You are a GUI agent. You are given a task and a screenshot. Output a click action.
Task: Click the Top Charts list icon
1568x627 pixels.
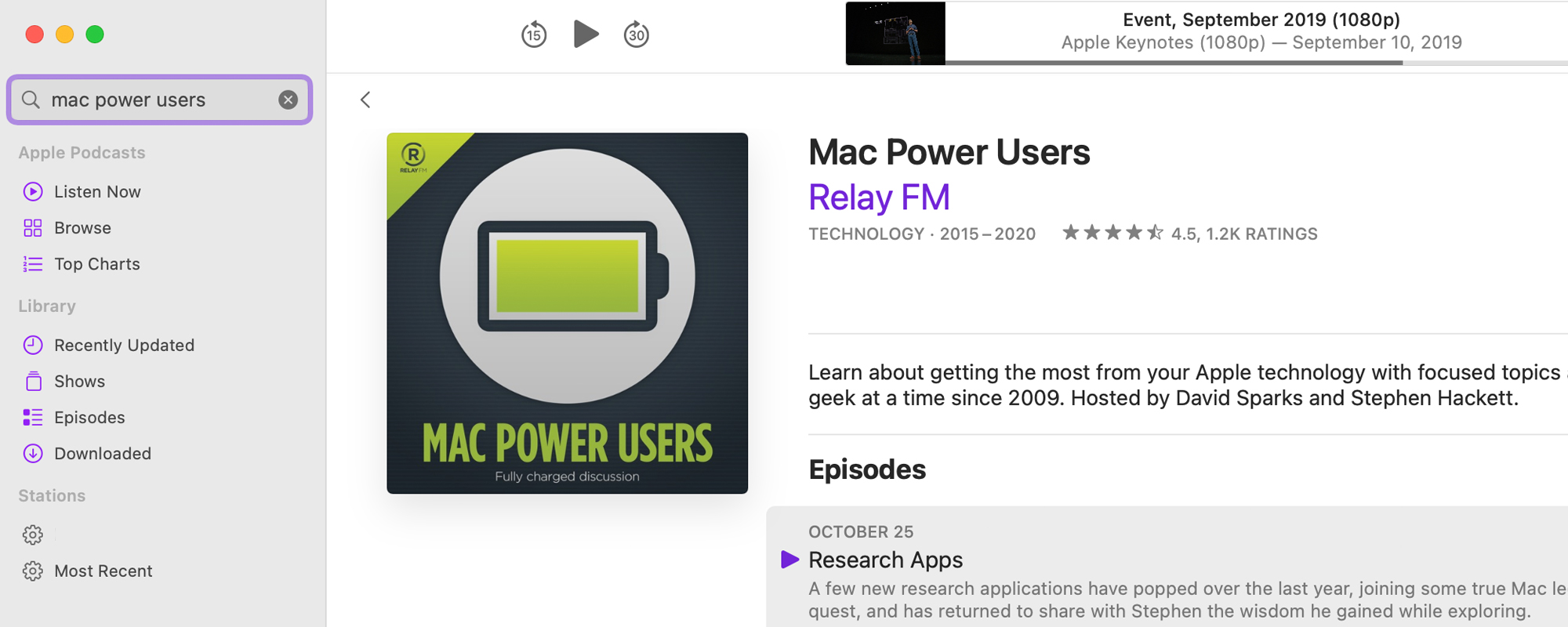pos(33,264)
